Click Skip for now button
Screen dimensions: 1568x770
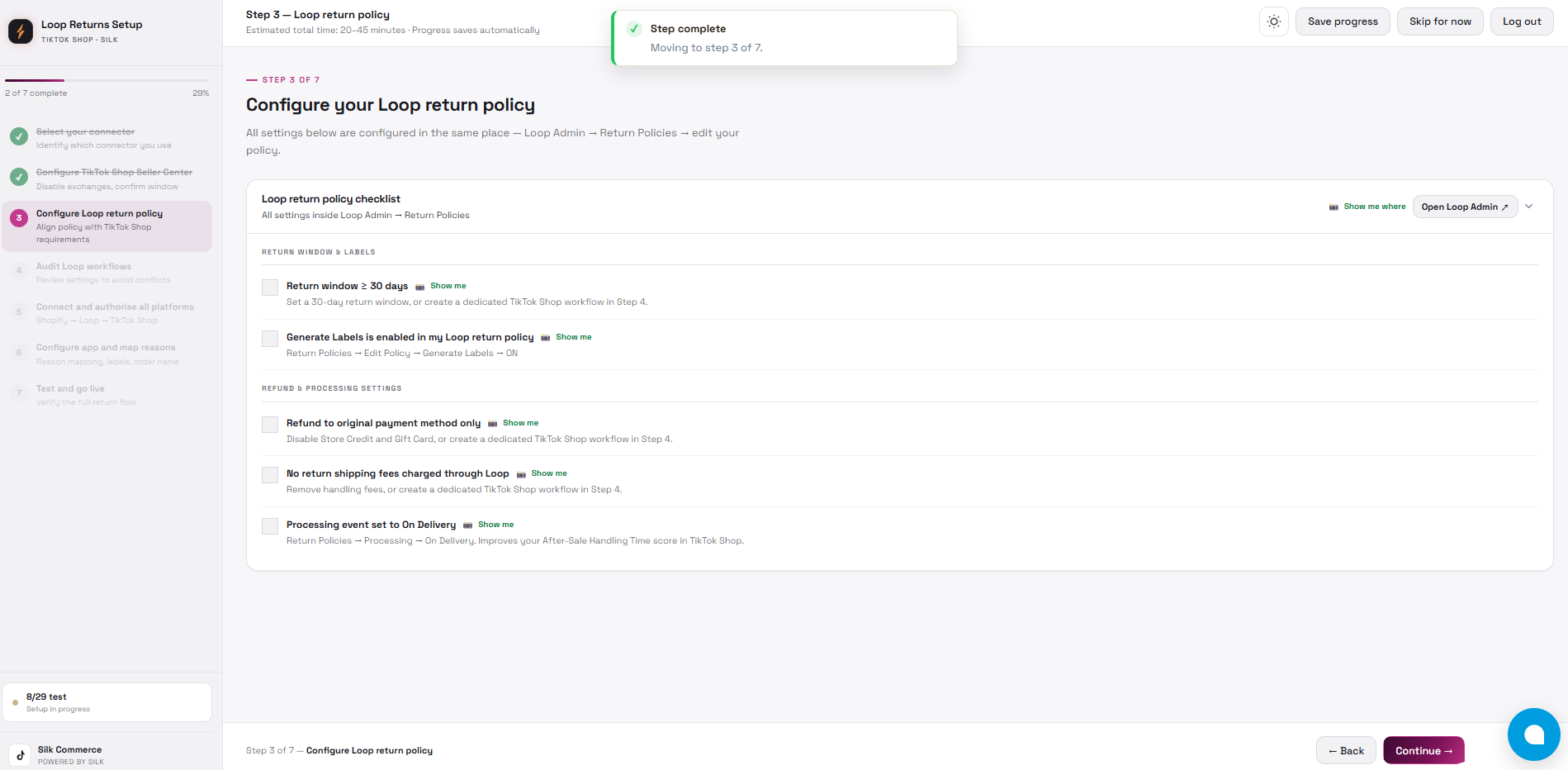point(1440,21)
